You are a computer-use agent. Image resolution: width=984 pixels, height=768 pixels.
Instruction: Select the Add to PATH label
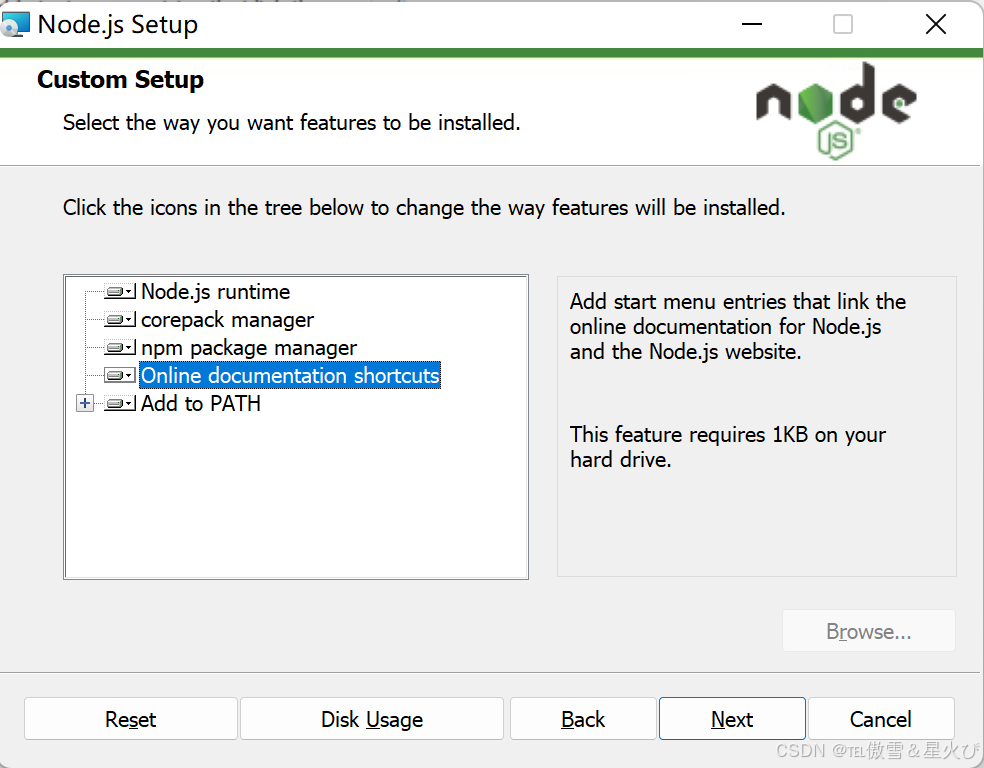click(x=201, y=403)
